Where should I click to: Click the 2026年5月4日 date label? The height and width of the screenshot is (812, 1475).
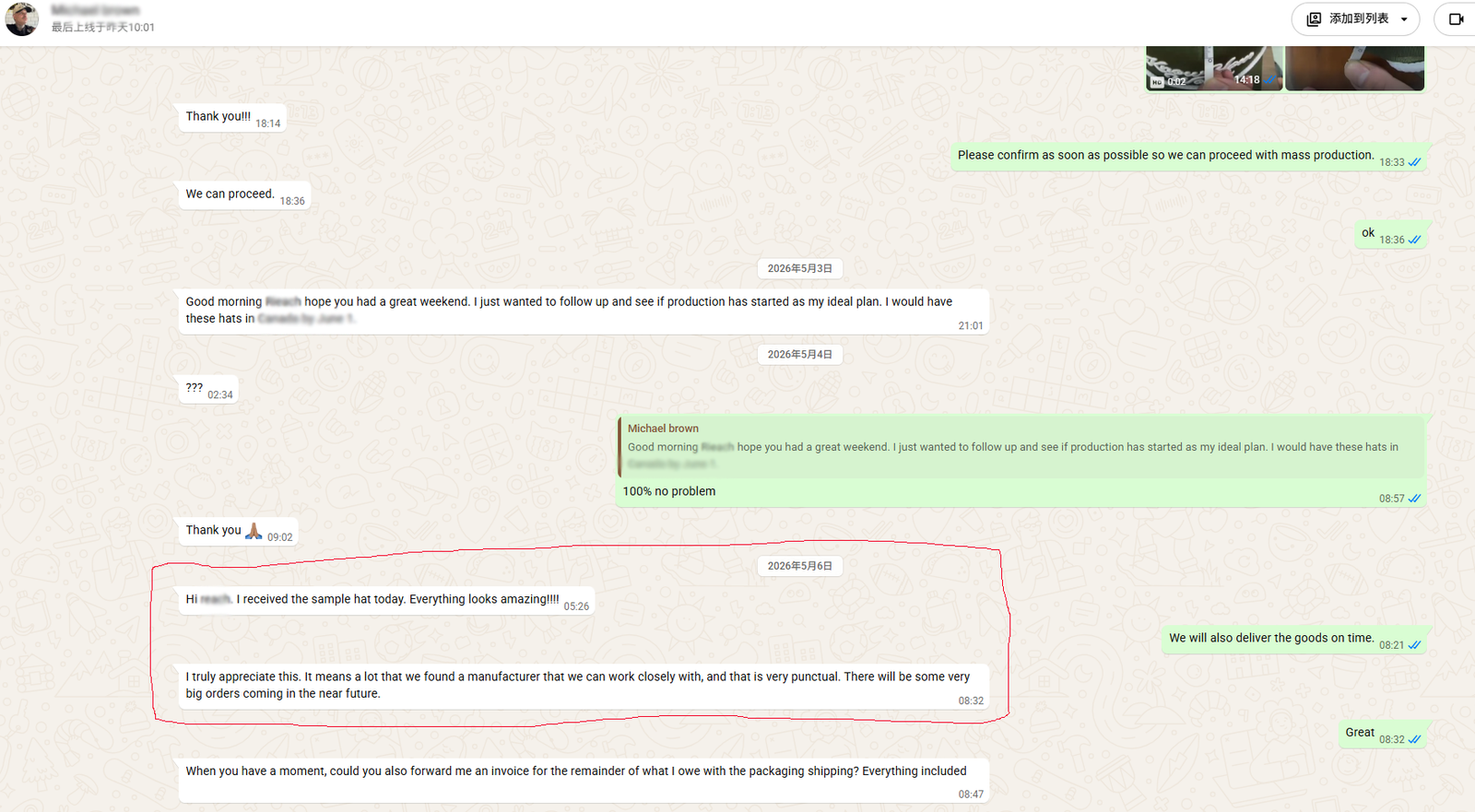tap(799, 354)
